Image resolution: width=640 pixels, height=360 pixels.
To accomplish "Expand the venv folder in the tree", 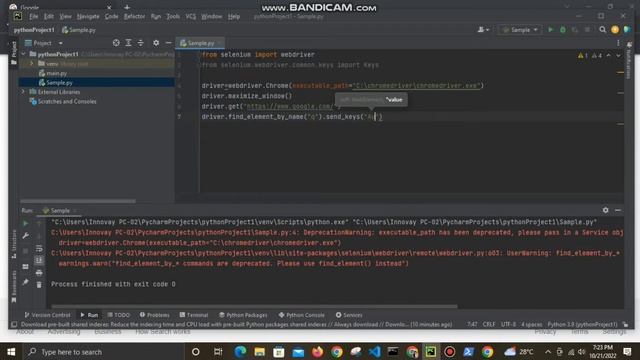I will tap(32, 64).
